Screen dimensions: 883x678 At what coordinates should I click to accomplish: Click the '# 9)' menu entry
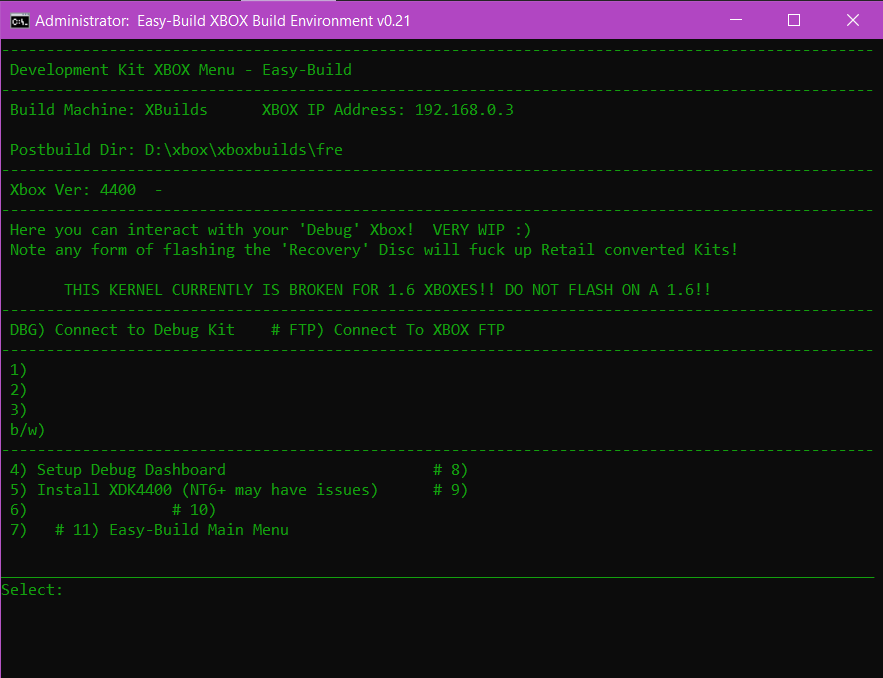click(451, 490)
